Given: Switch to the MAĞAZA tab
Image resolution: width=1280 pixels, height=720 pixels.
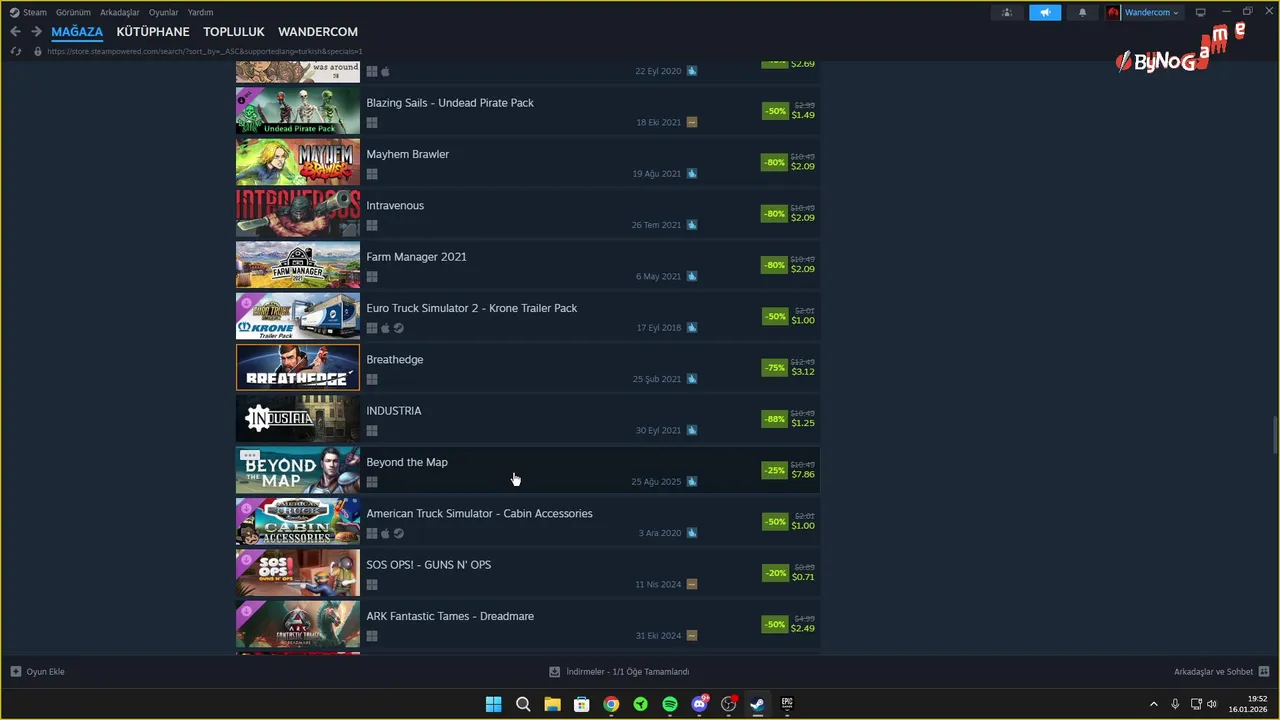Looking at the screenshot, I should [x=77, y=32].
